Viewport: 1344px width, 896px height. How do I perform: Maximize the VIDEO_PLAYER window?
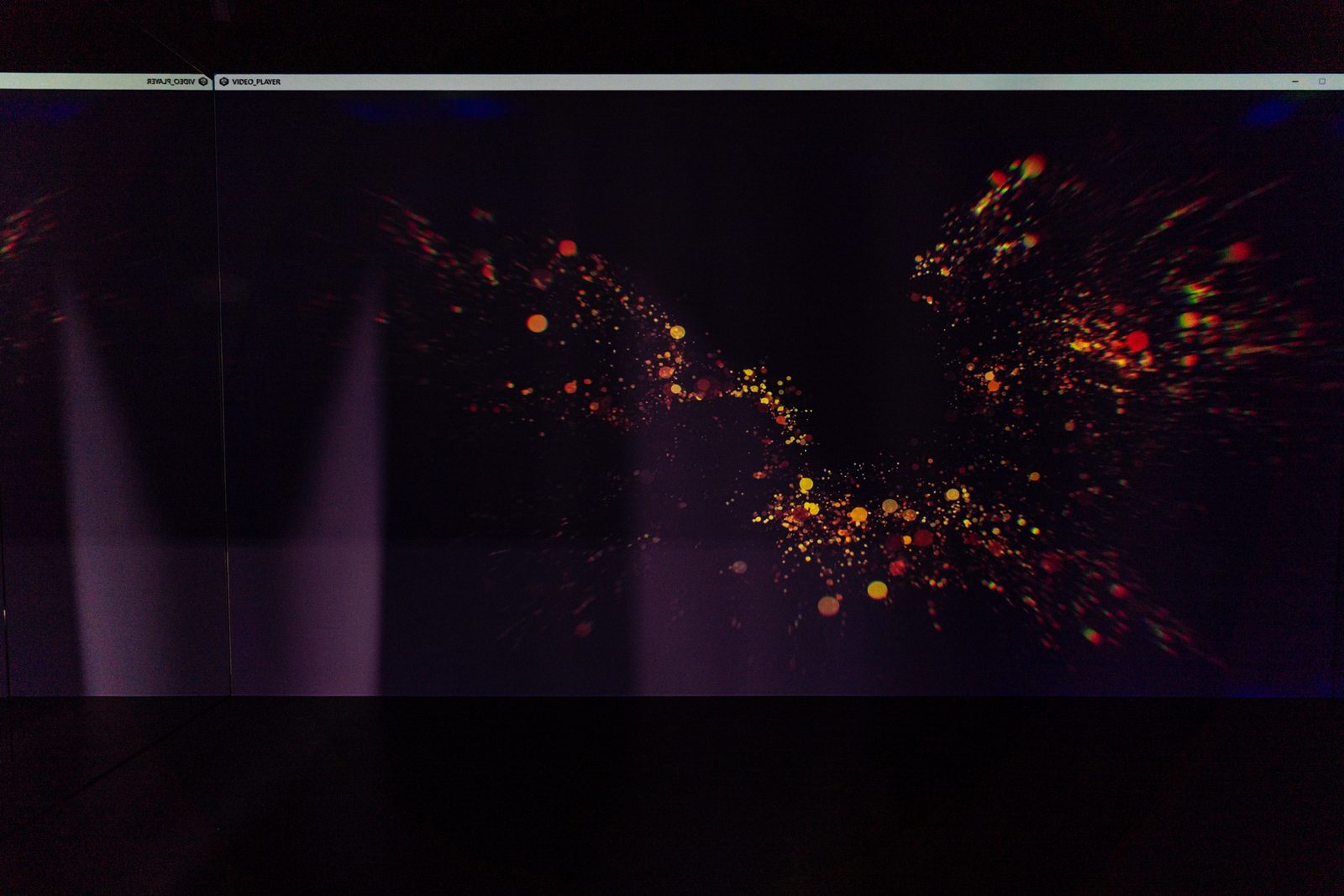pyautogui.click(x=1322, y=81)
